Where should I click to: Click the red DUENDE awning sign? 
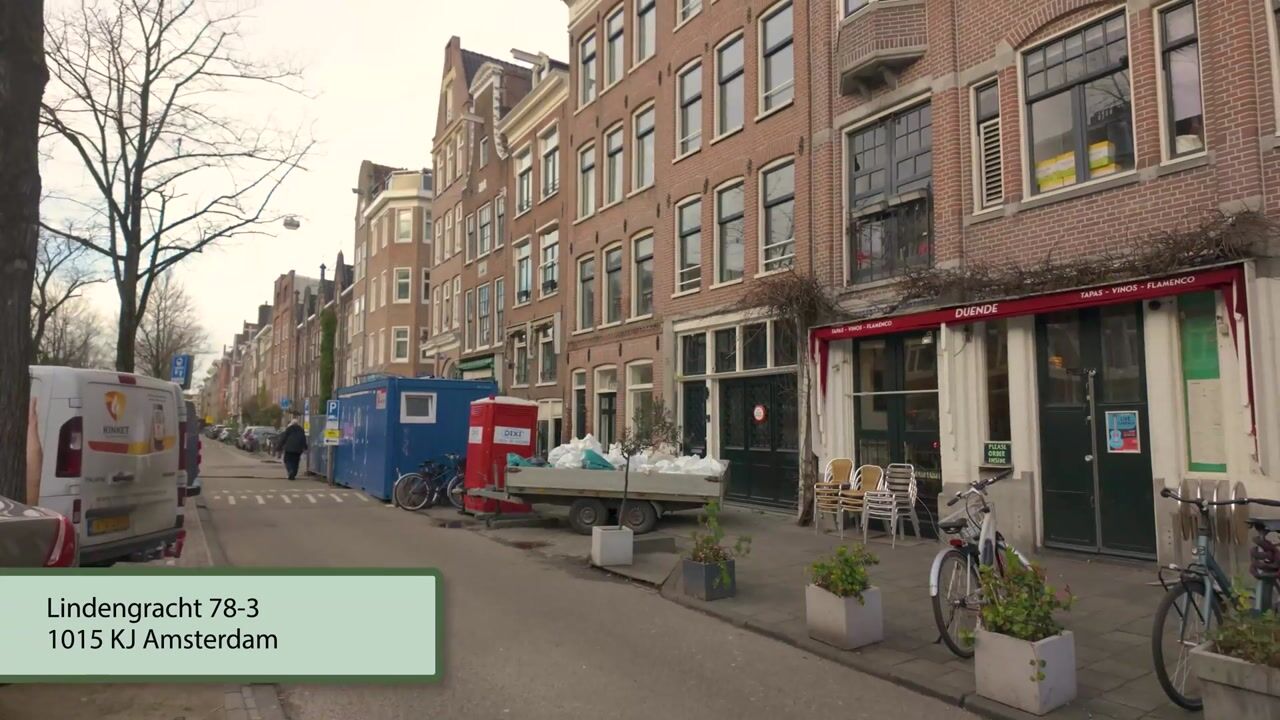[976, 310]
